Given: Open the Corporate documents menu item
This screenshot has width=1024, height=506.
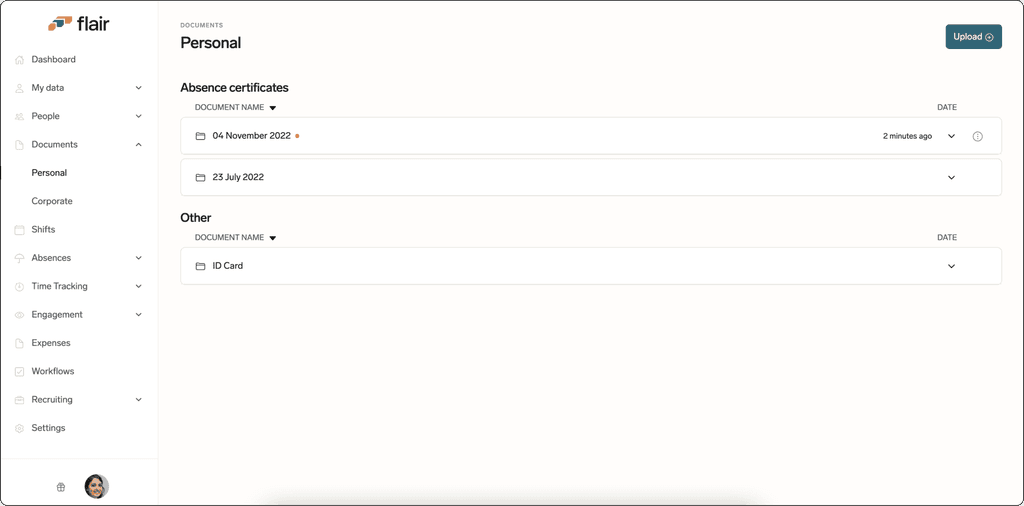Looking at the screenshot, I should [52, 201].
